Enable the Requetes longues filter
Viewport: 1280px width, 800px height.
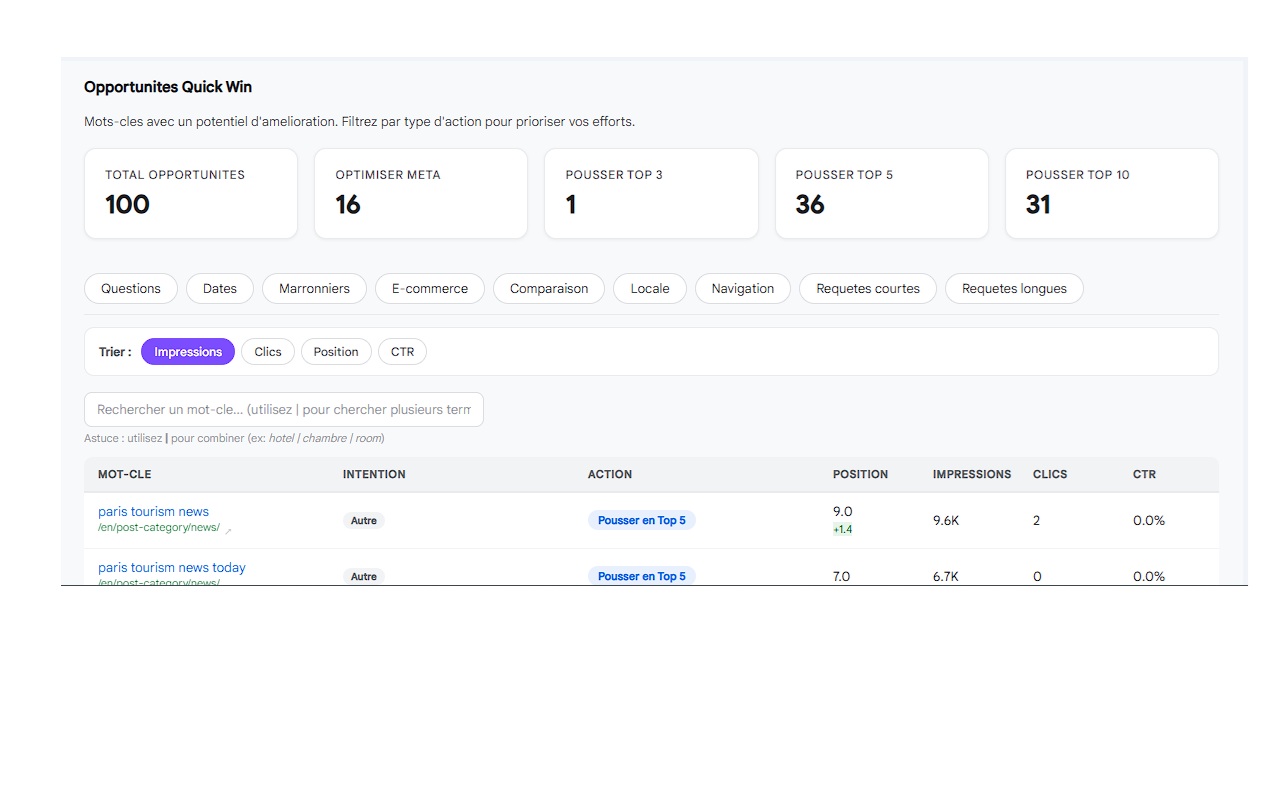1014,288
